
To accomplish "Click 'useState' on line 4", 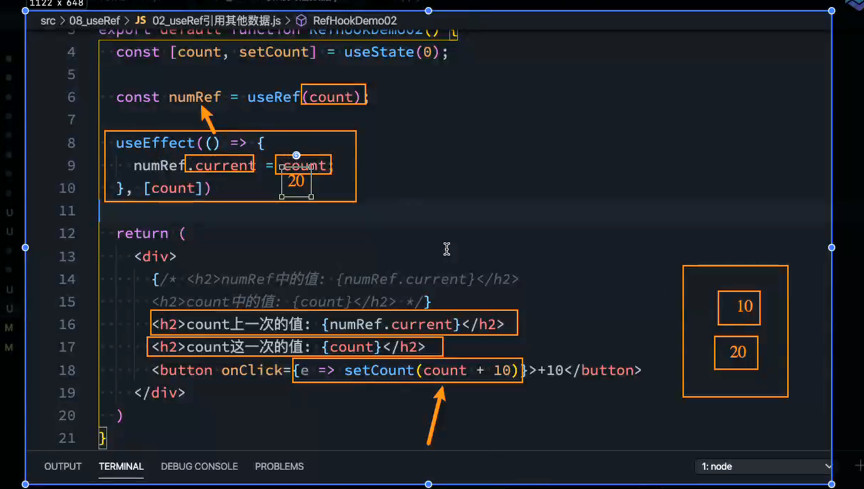I will click(x=379, y=52).
